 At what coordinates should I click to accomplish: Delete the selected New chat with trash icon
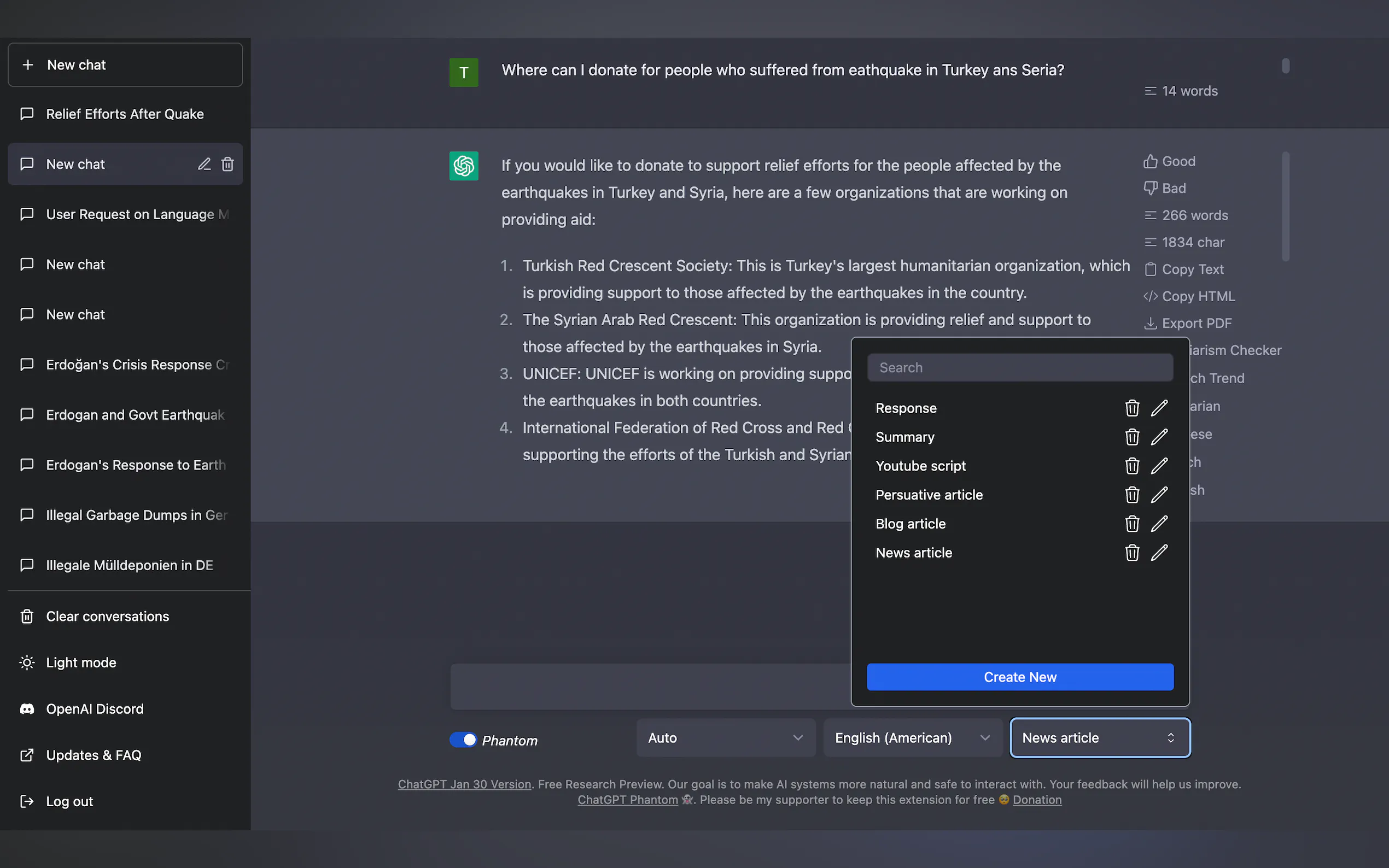pyautogui.click(x=227, y=164)
